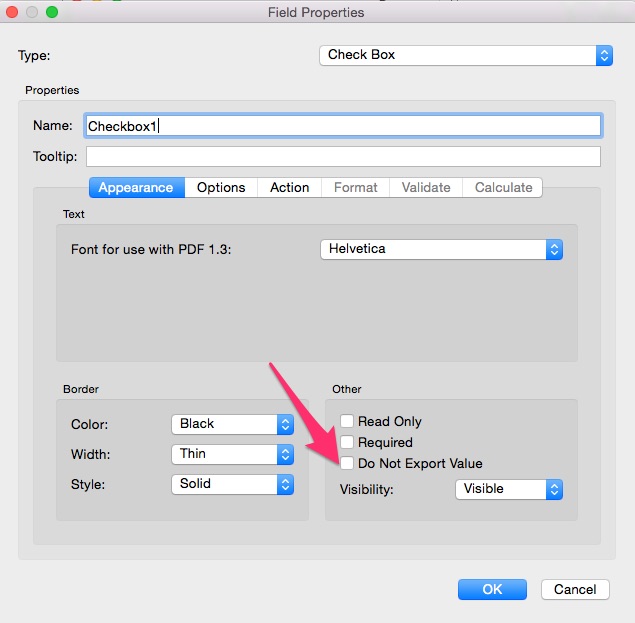Switch to the Options tab

click(221, 188)
